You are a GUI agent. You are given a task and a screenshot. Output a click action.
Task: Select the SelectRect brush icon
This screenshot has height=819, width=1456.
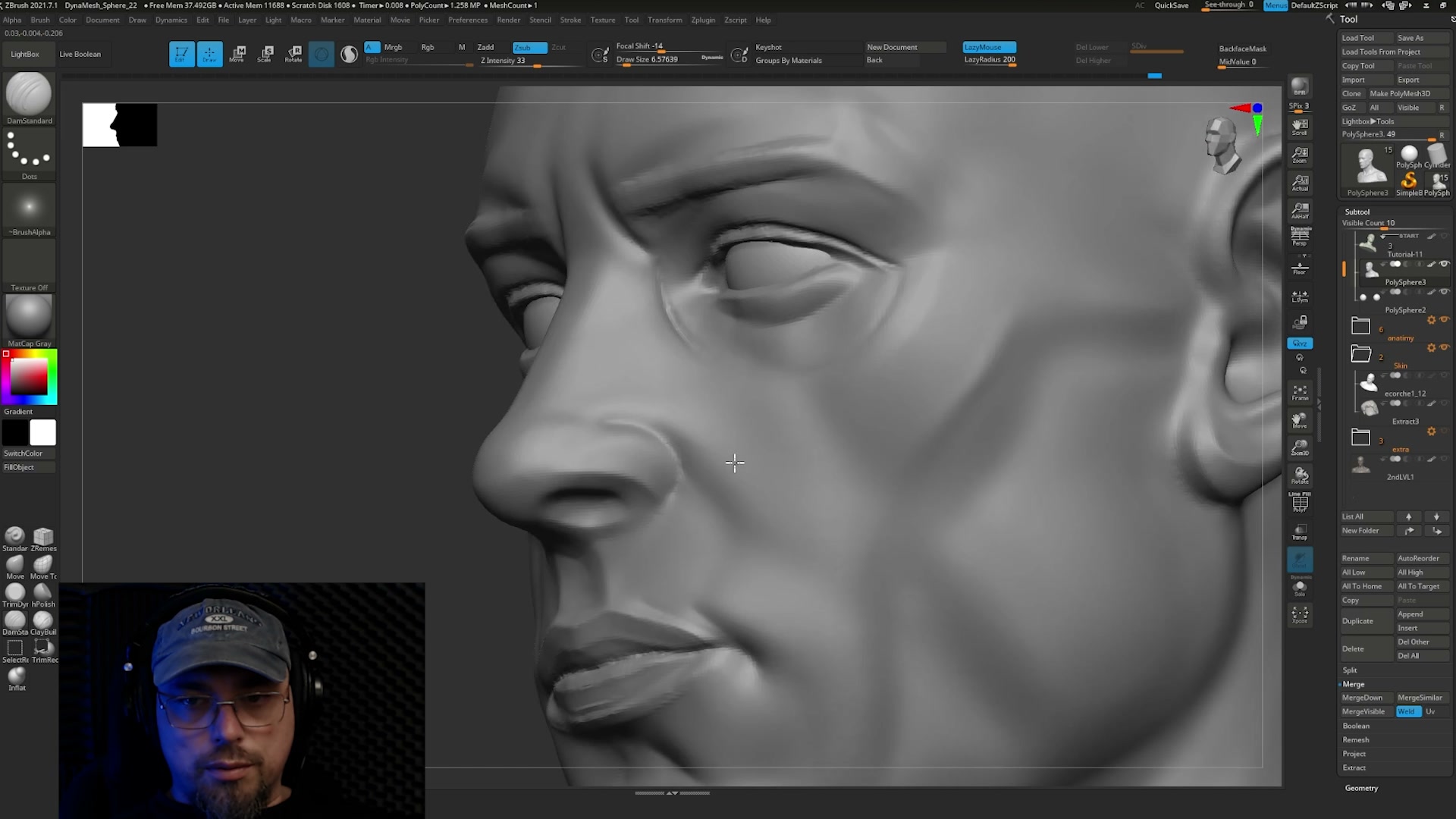(x=14, y=651)
